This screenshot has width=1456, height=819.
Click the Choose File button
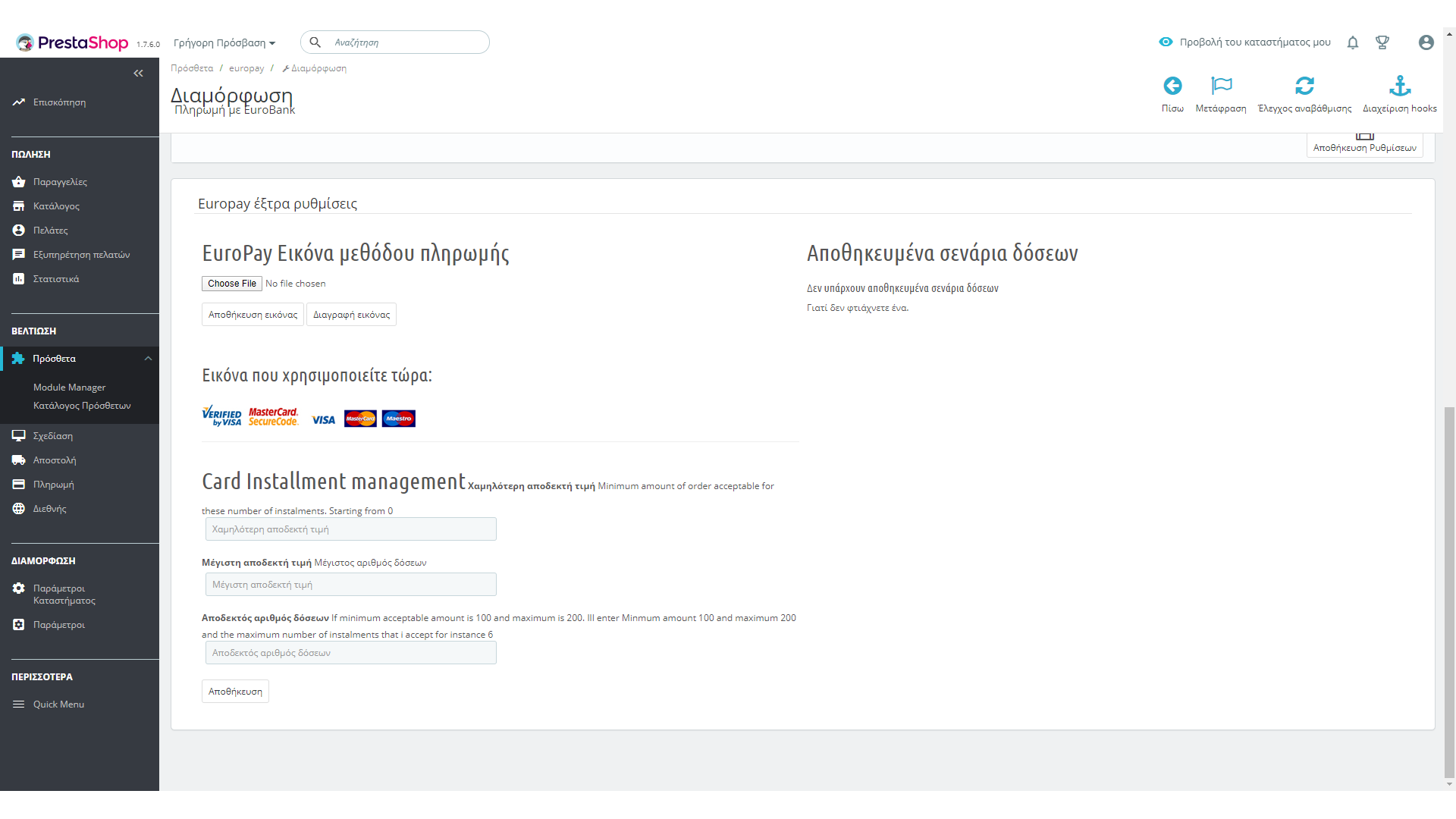click(232, 284)
